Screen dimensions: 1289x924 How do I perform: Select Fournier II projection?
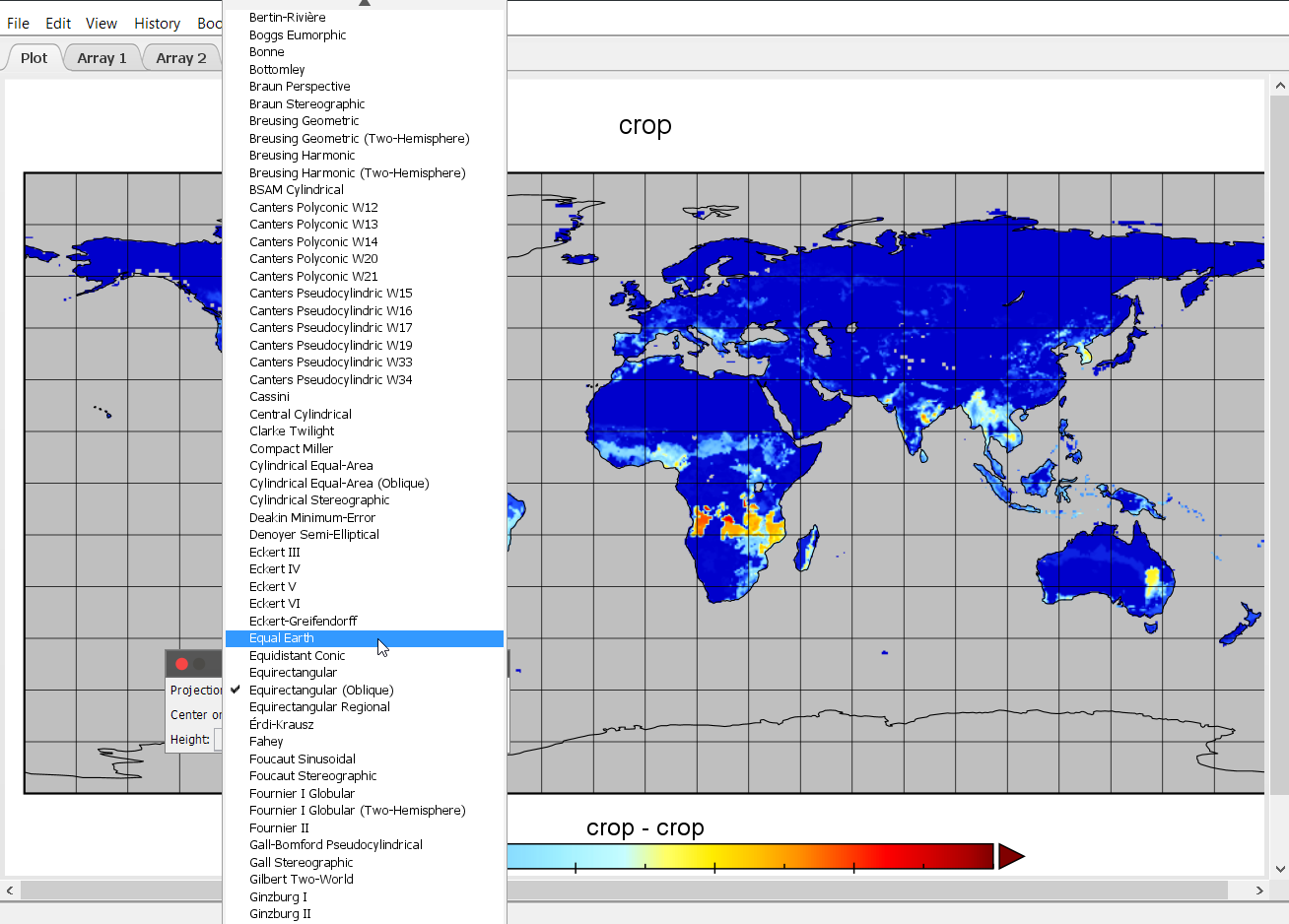tap(365, 828)
